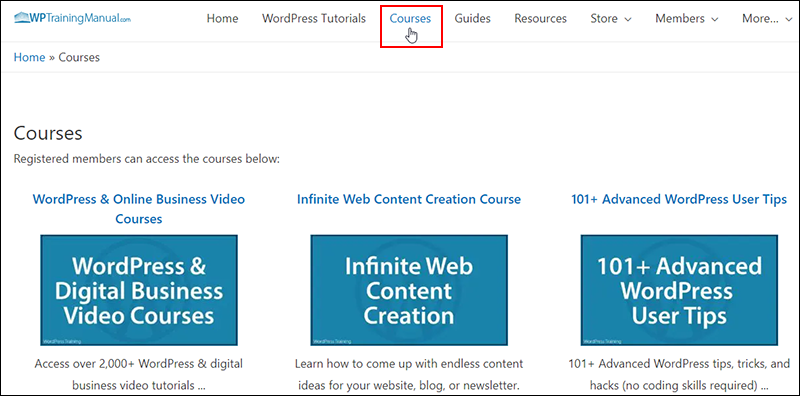Open the Resources menu item
The height and width of the screenshot is (396, 800).
click(x=540, y=19)
